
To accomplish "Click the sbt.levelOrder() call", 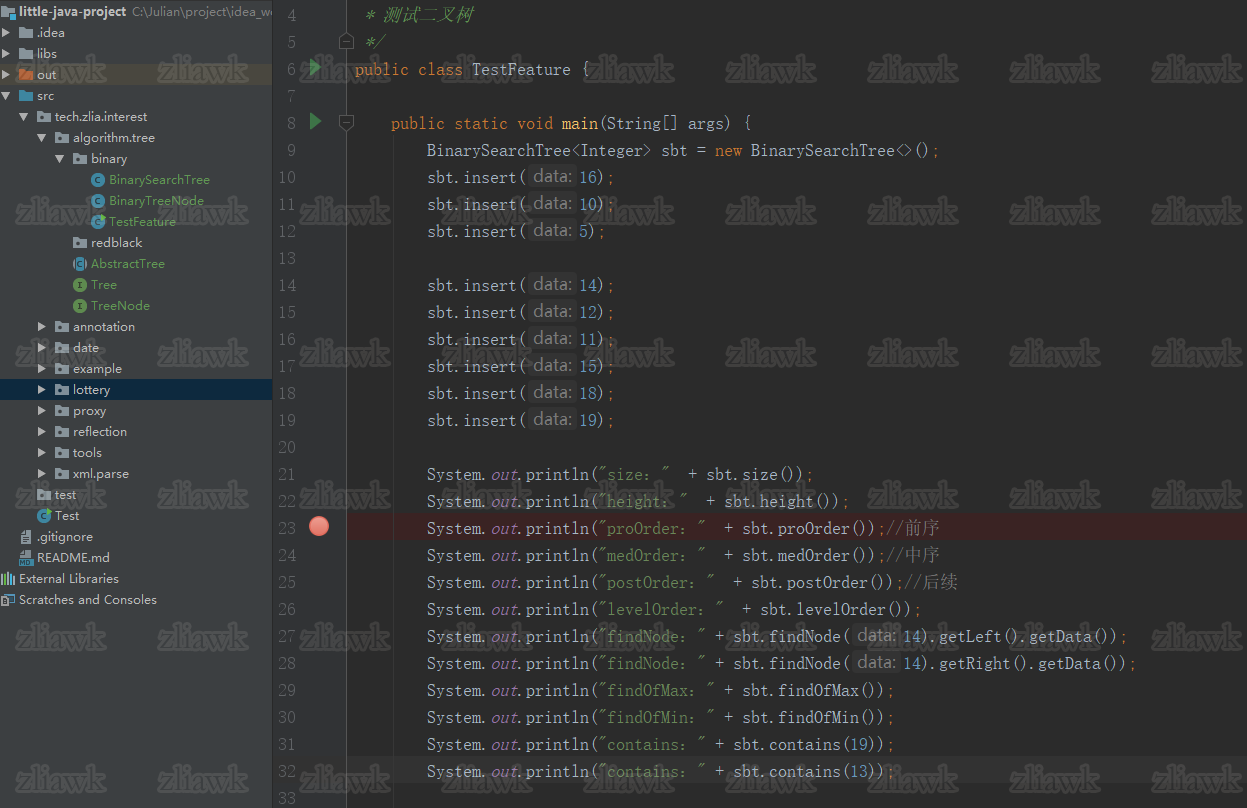I will click(x=836, y=609).
